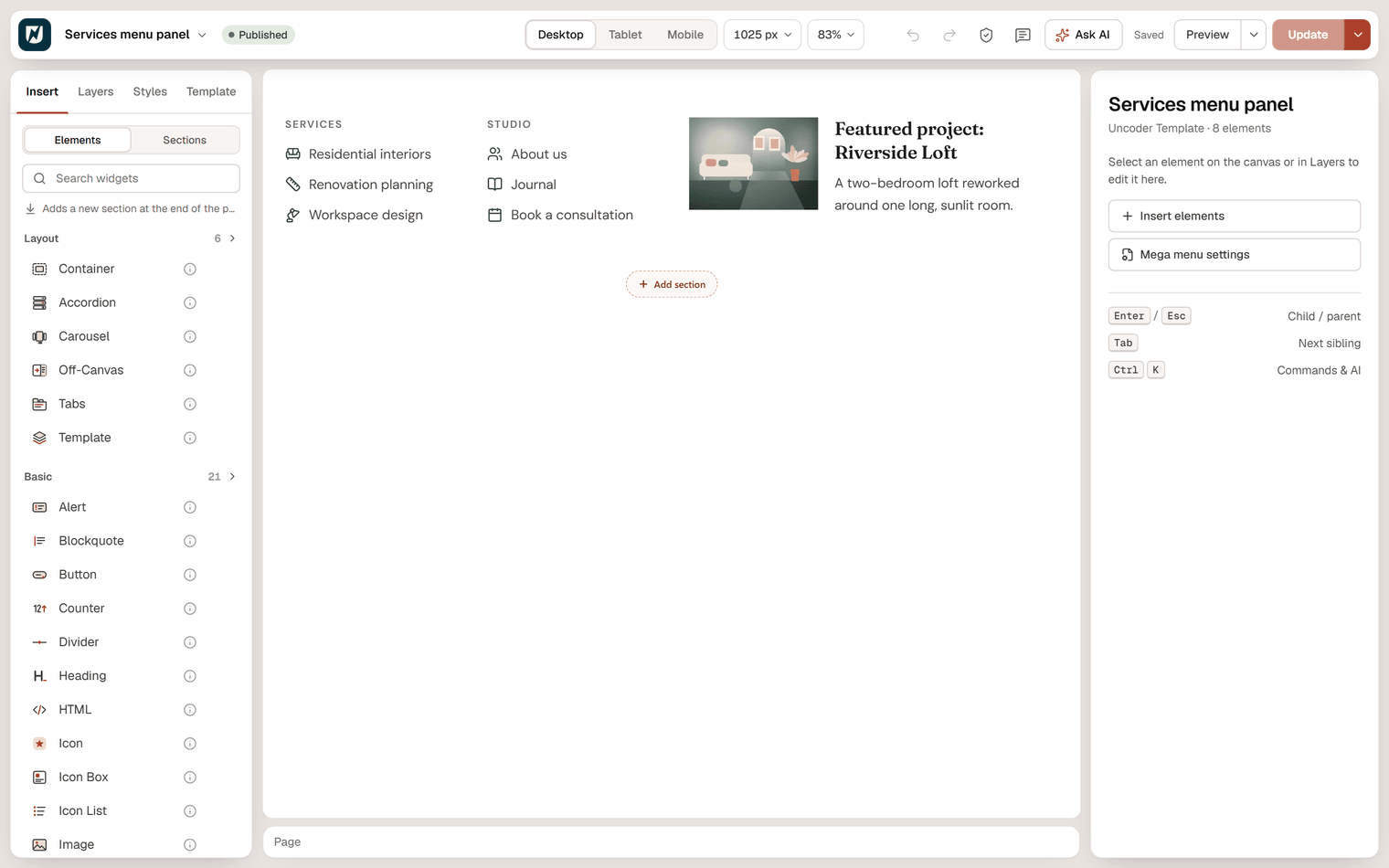
Task: Click info icon beside Container widget
Action: pos(190,269)
